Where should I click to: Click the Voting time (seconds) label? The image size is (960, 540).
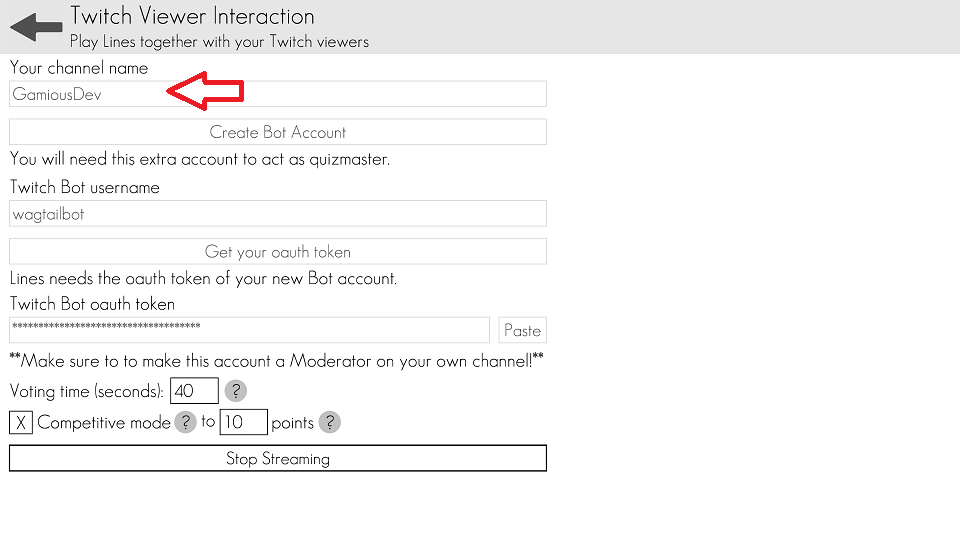pos(87,391)
